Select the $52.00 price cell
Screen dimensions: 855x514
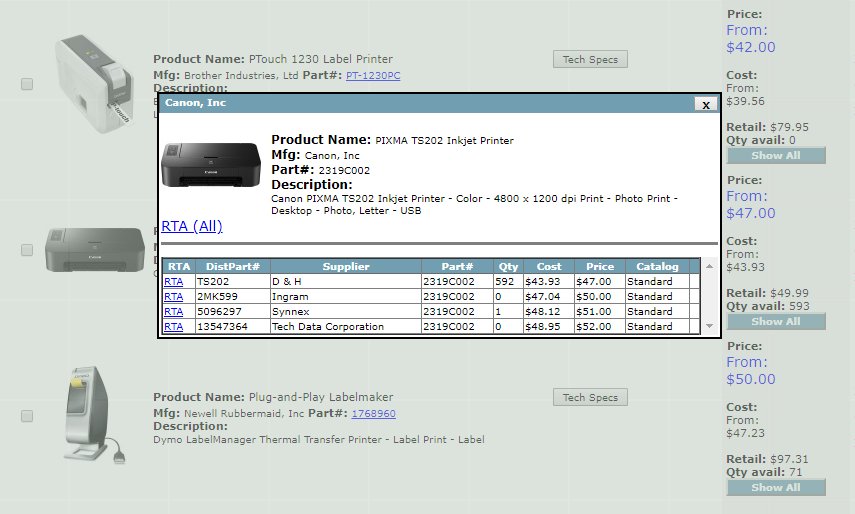pyautogui.click(x=600, y=326)
